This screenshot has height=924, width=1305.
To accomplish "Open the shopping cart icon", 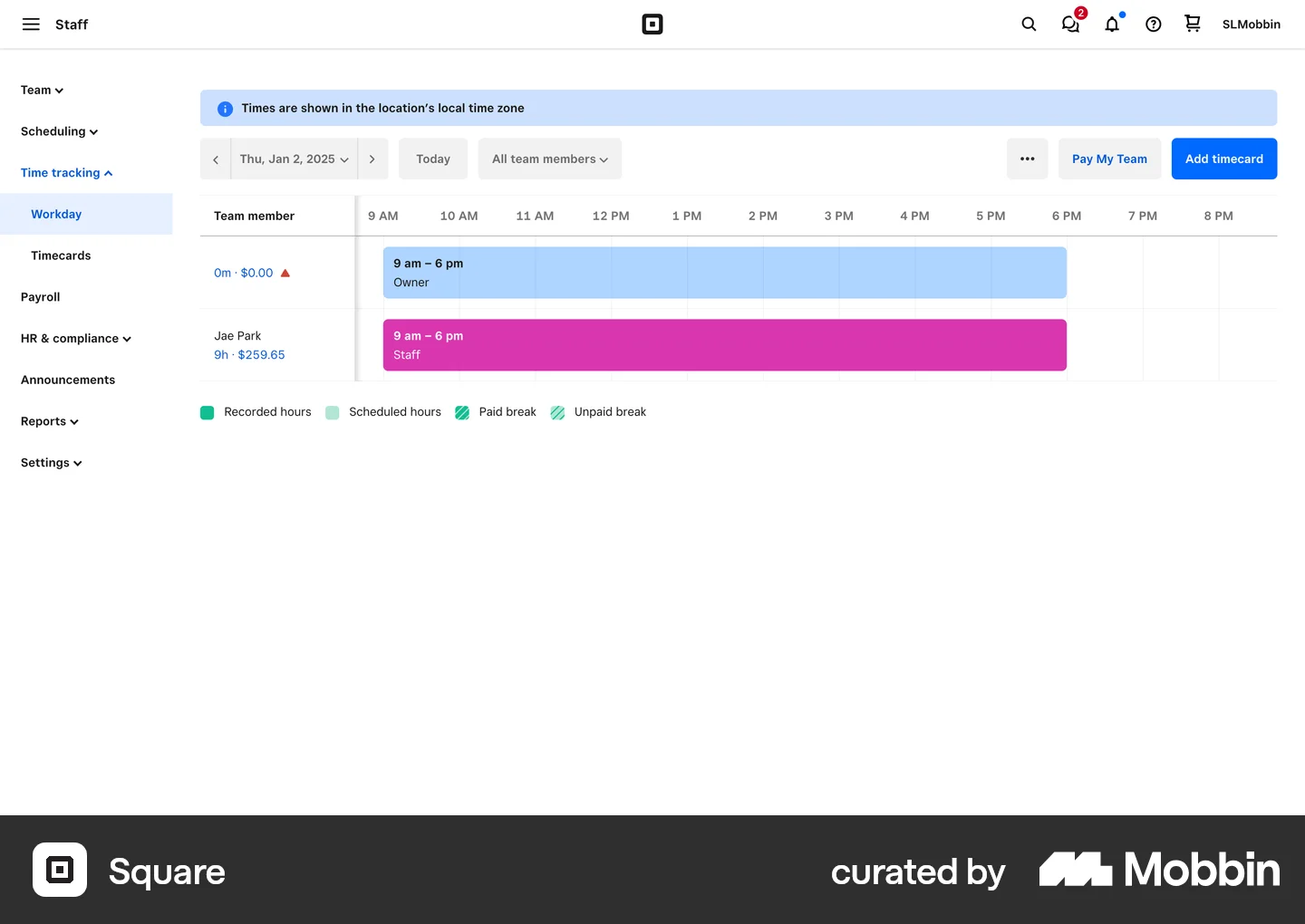I will [1193, 24].
